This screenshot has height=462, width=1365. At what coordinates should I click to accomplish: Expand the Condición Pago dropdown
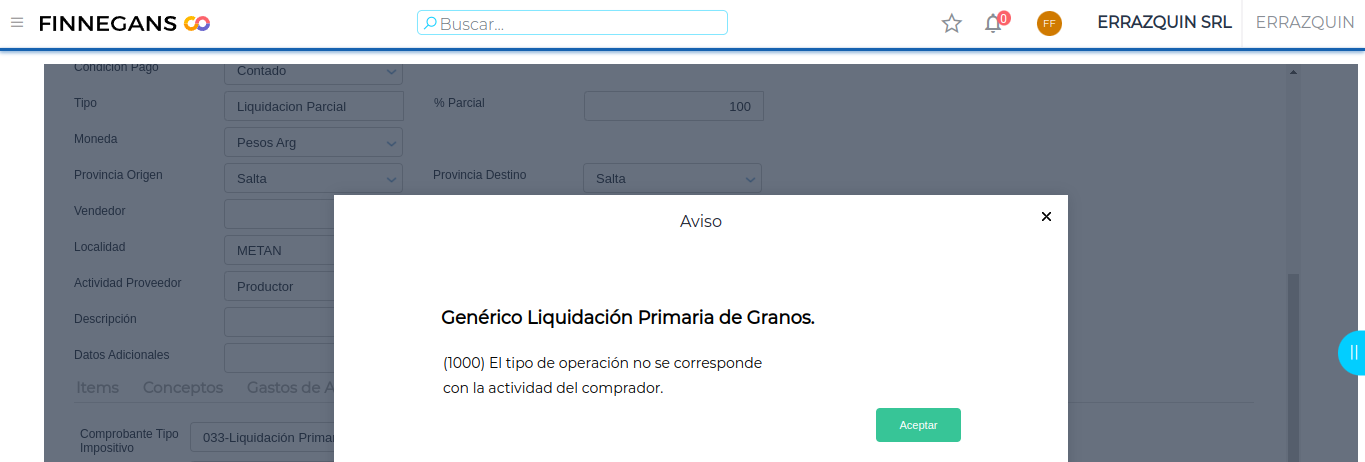coord(390,71)
